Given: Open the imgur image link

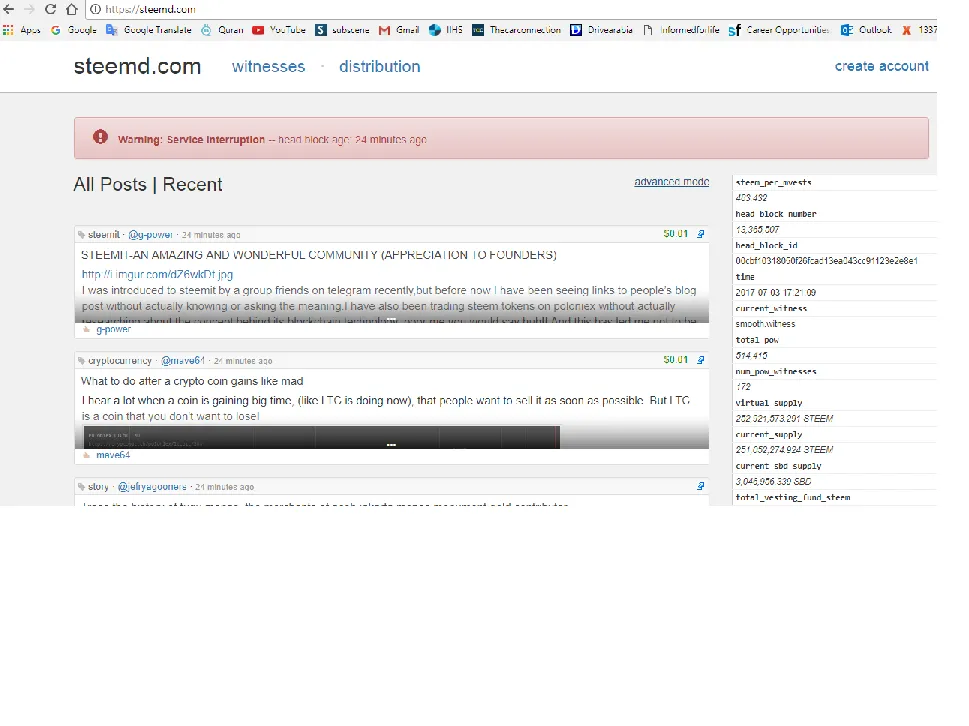Looking at the screenshot, I should tap(157, 274).
